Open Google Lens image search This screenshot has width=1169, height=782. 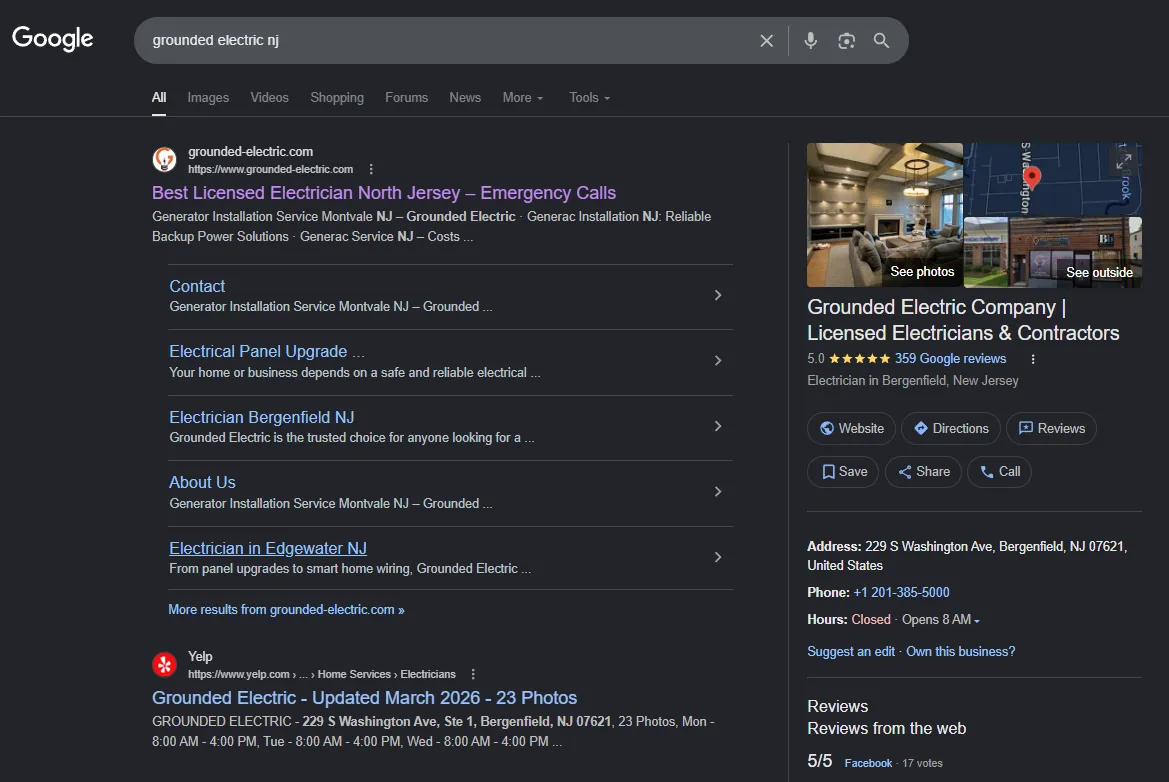point(846,41)
